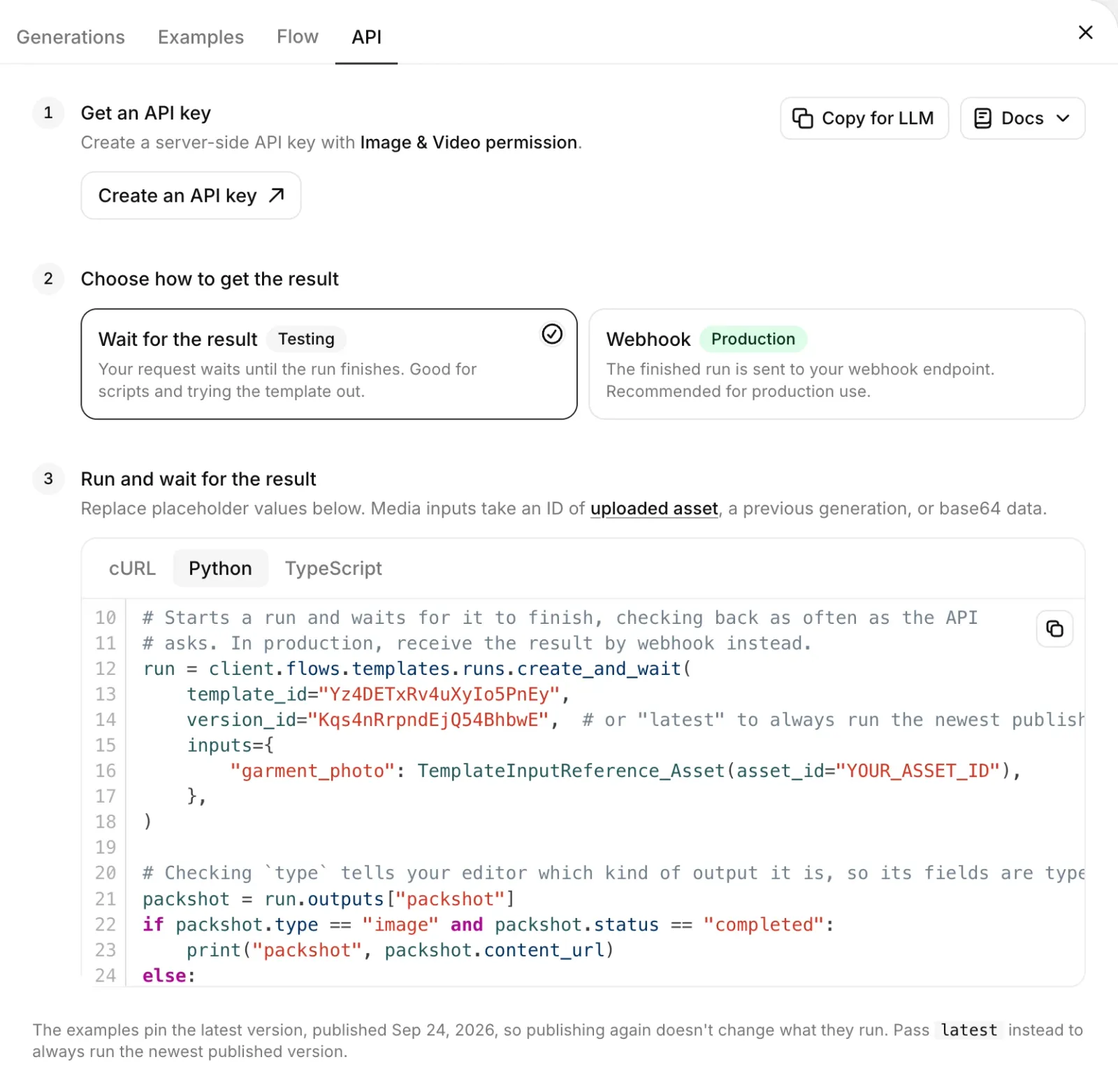Screen dimensions: 1118x1092
Task: Click the "completed" status string
Action: tap(764, 924)
